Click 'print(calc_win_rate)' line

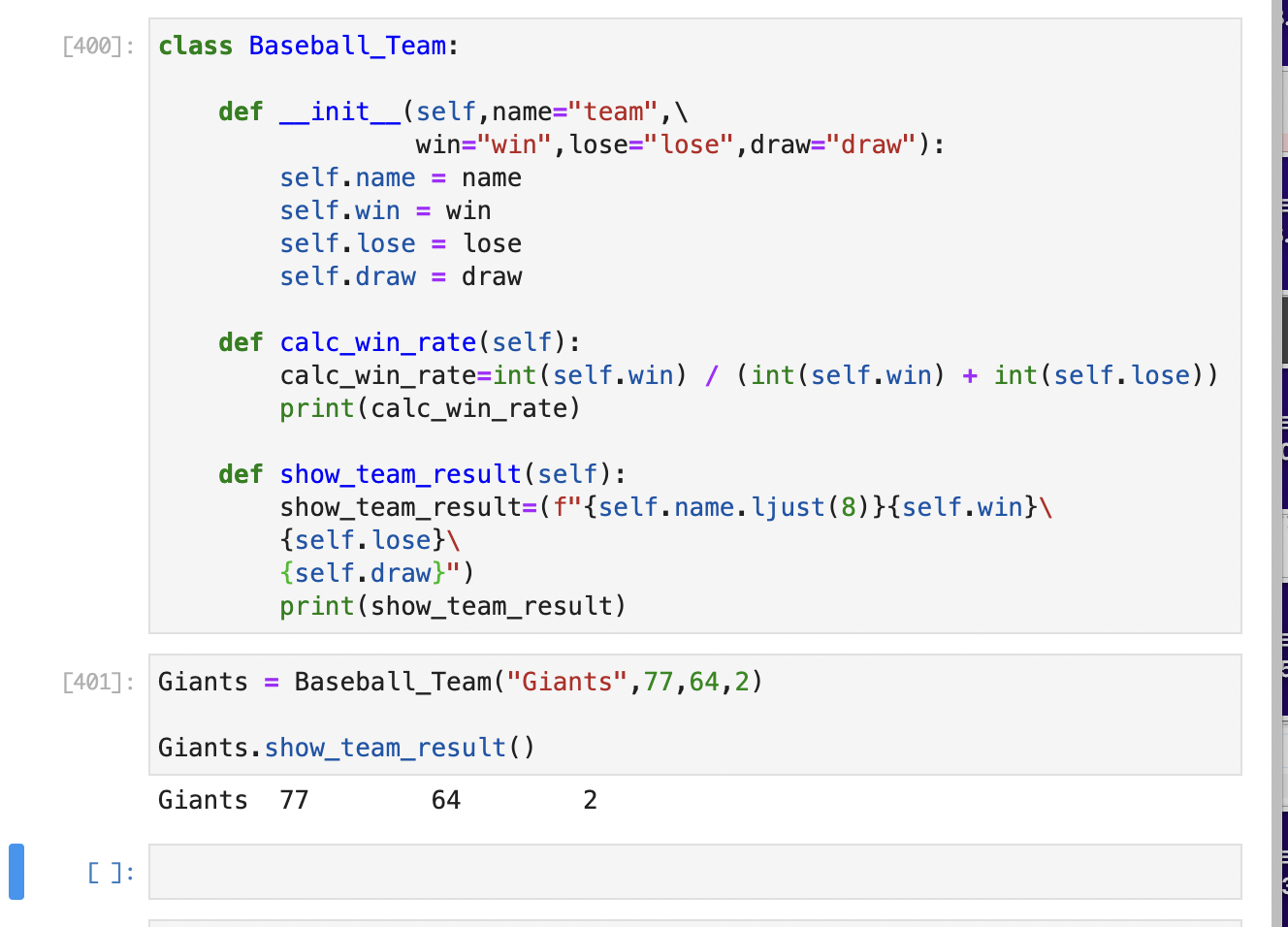coord(431,408)
